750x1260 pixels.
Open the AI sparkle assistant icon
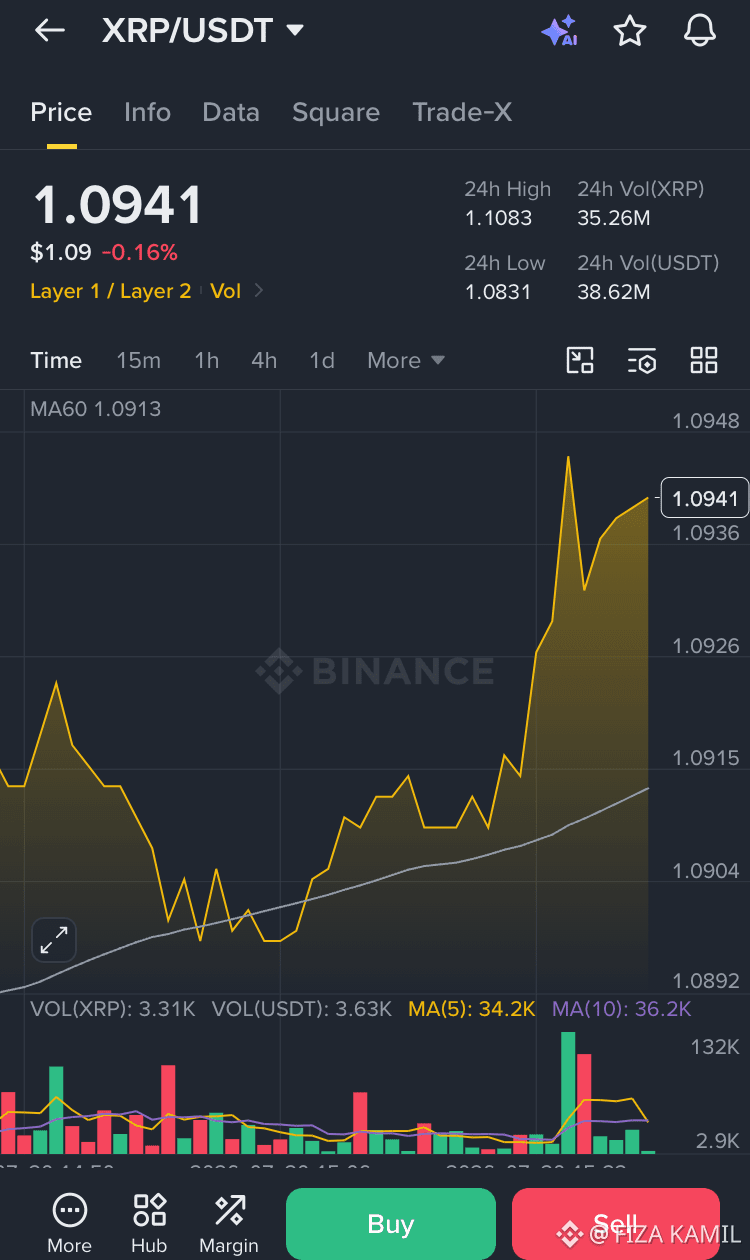pyautogui.click(x=560, y=31)
